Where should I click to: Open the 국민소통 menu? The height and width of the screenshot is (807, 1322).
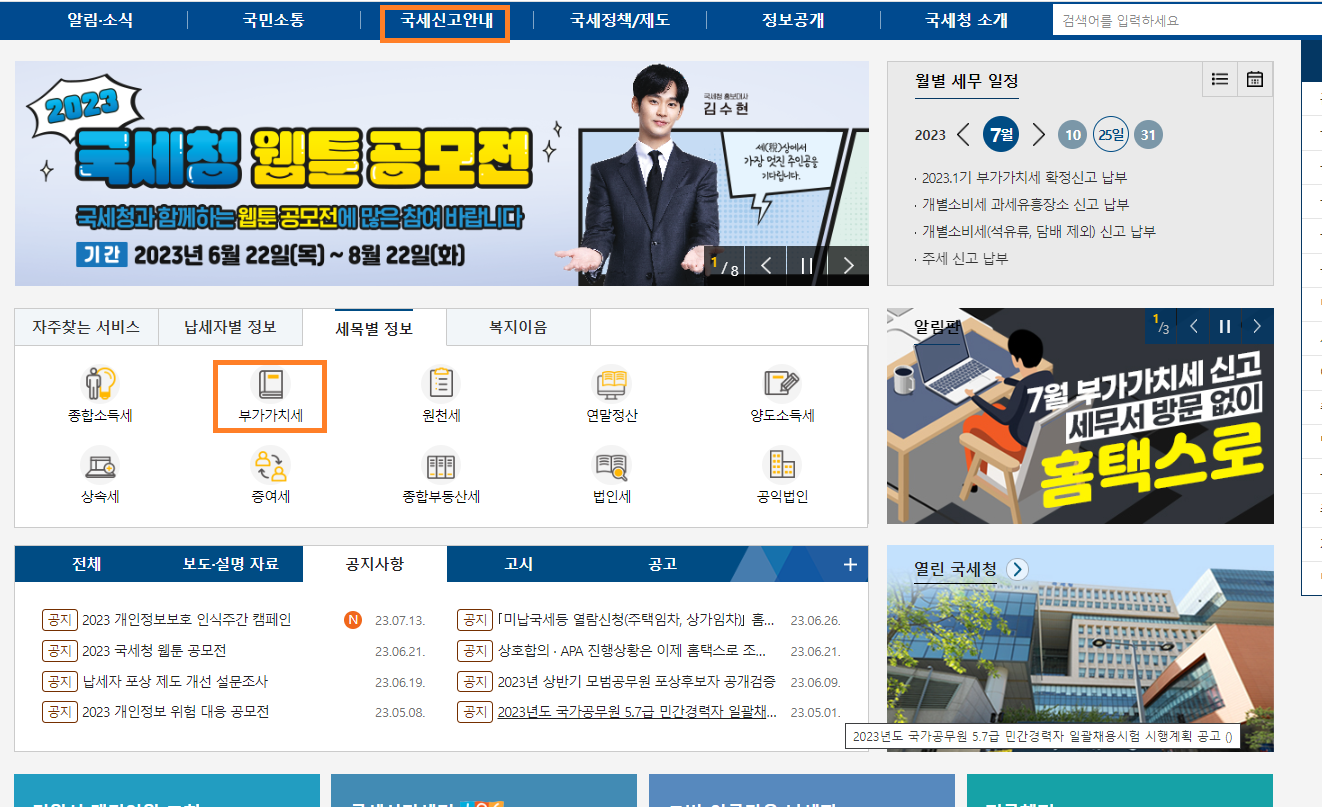(274, 20)
